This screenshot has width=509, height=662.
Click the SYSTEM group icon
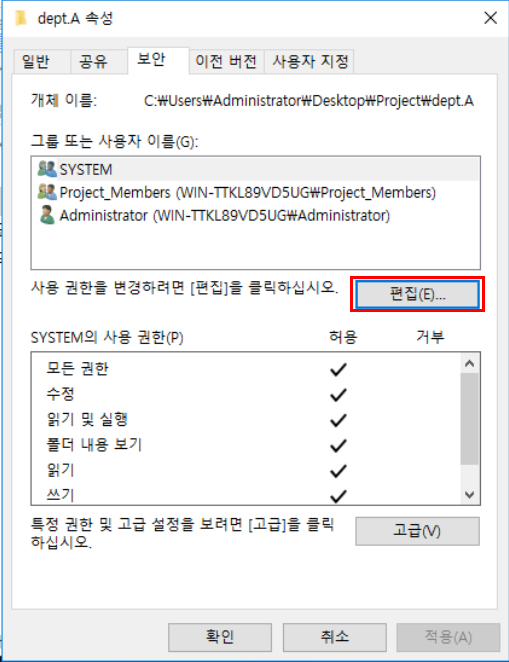click(x=47, y=169)
